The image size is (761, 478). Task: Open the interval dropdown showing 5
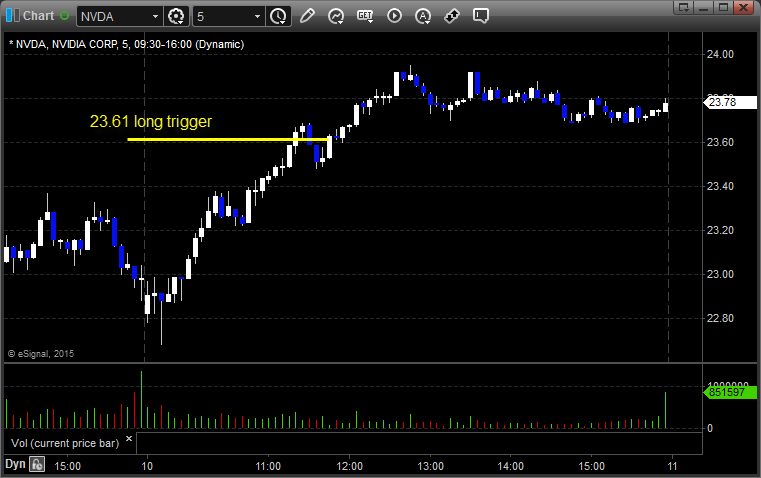pyautogui.click(x=257, y=16)
